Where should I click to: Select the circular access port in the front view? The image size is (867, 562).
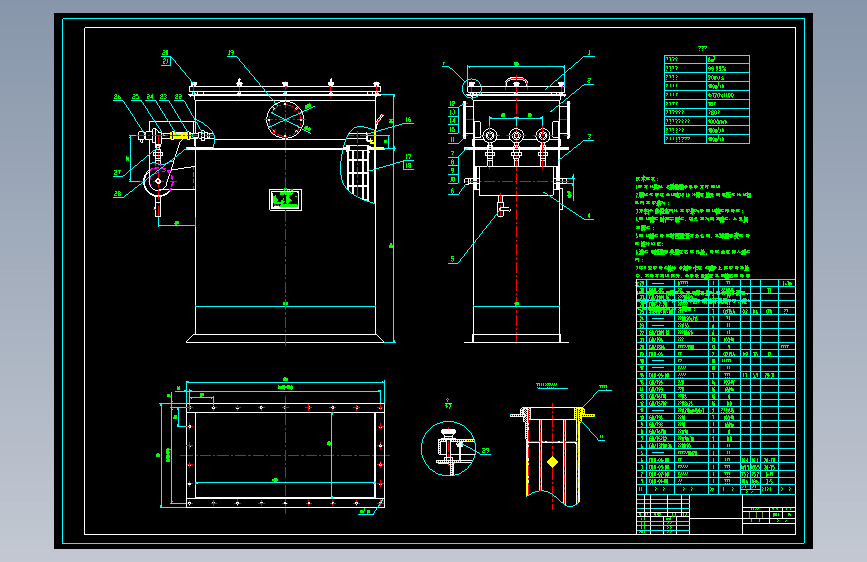point(285,119)
